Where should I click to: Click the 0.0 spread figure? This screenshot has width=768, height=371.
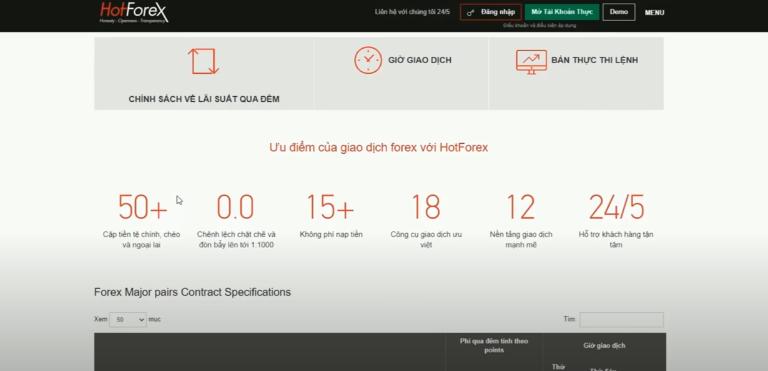click(x=236, y=207)
